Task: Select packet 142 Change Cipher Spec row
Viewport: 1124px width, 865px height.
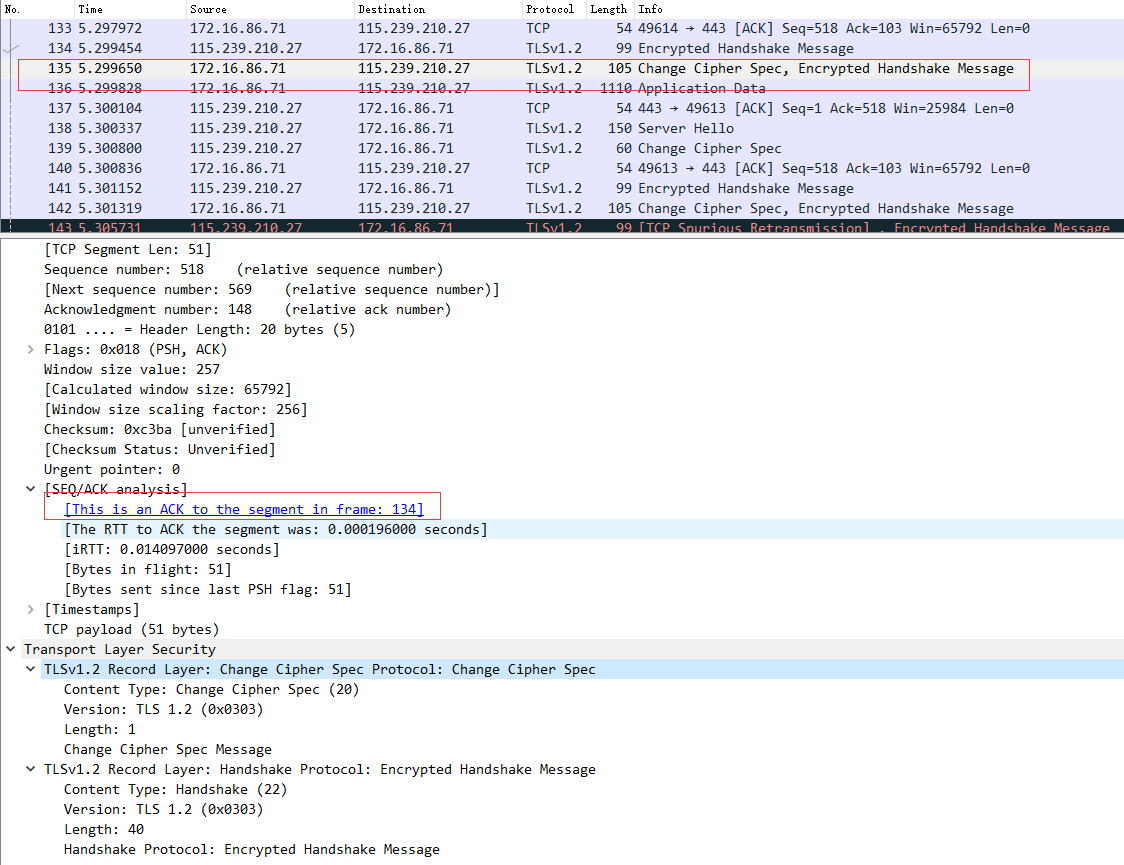Action: click(x=562, y=209)
